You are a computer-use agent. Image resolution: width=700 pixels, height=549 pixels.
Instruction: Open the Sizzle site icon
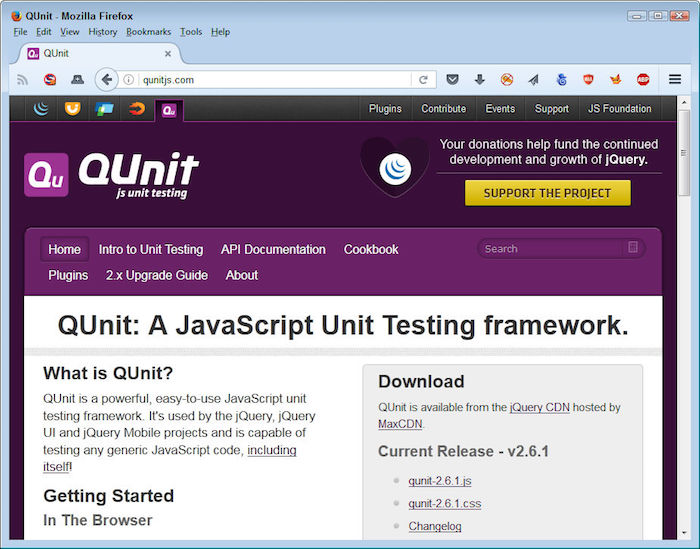click(137, 108)
